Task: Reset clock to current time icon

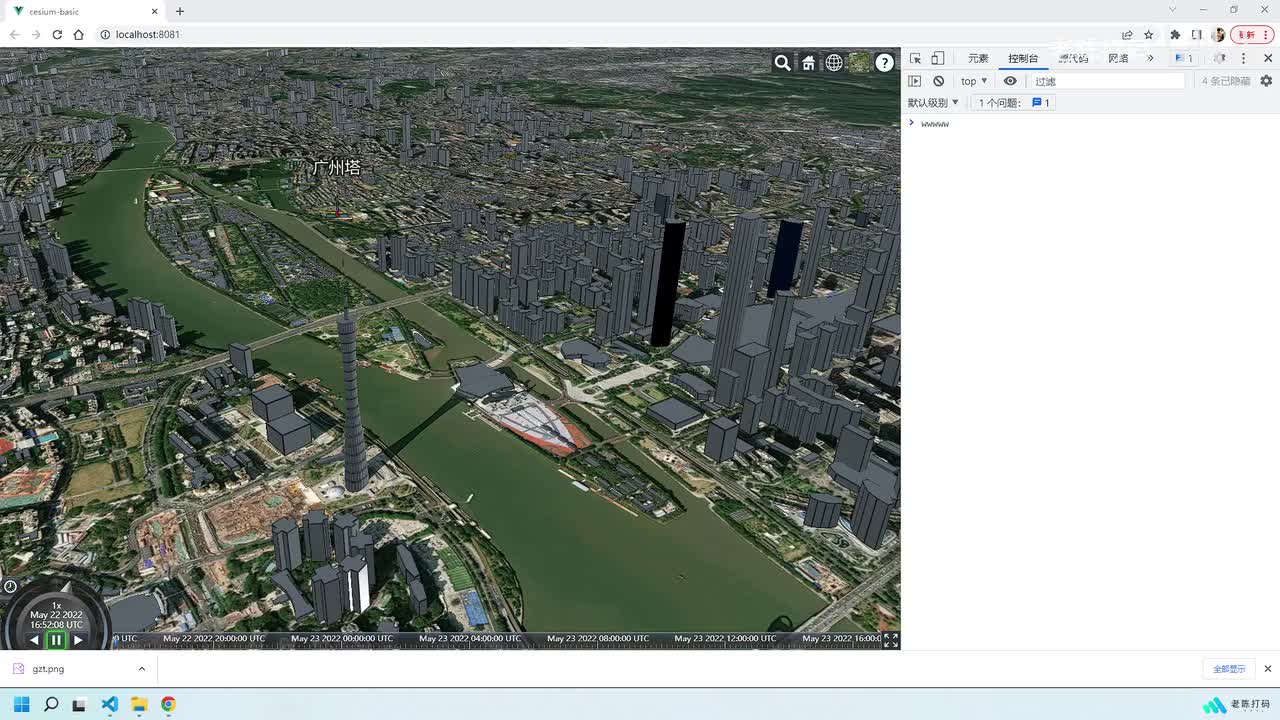Action: (x=10, y=587)
